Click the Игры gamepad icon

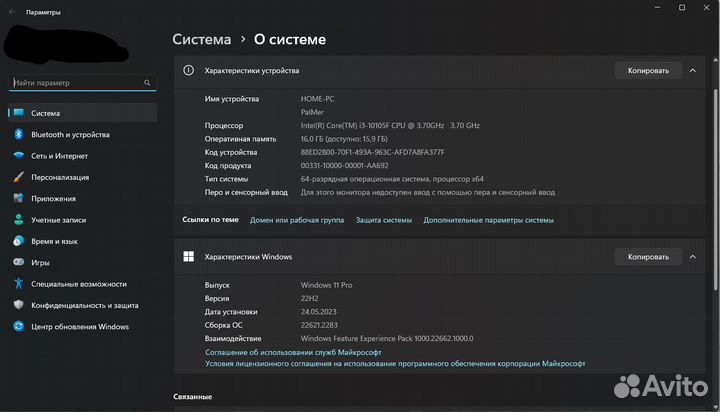tap(19, 262)
